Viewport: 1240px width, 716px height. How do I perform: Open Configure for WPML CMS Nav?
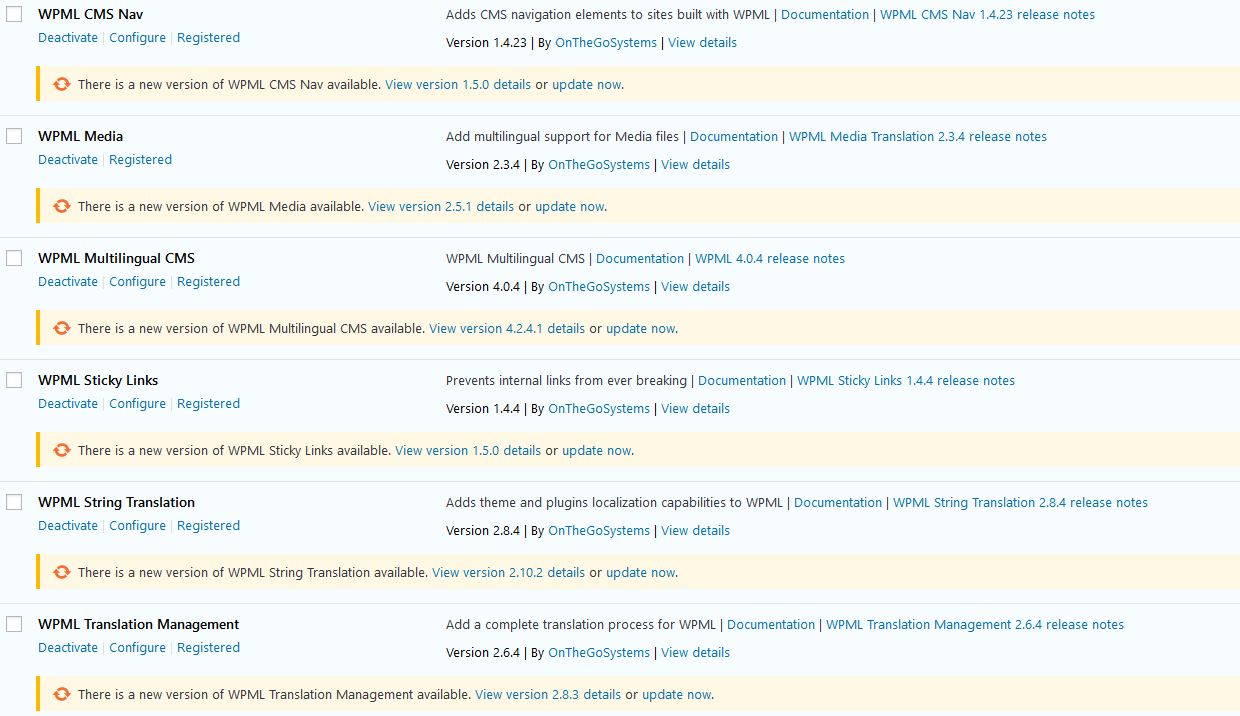tap(137, 38)
